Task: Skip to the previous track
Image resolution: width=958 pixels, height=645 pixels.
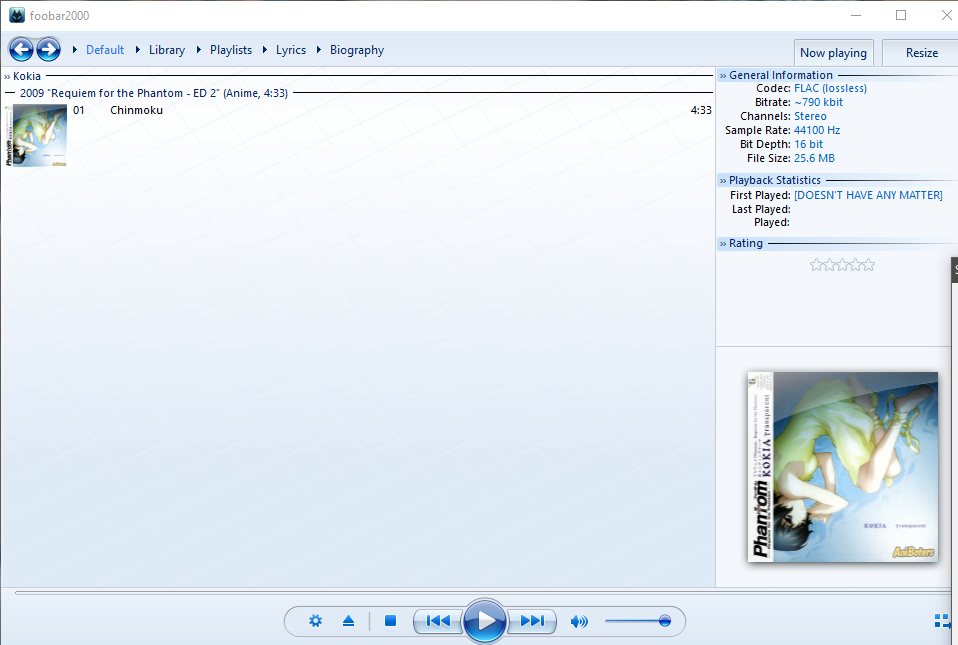Action: tap(438, 621)
